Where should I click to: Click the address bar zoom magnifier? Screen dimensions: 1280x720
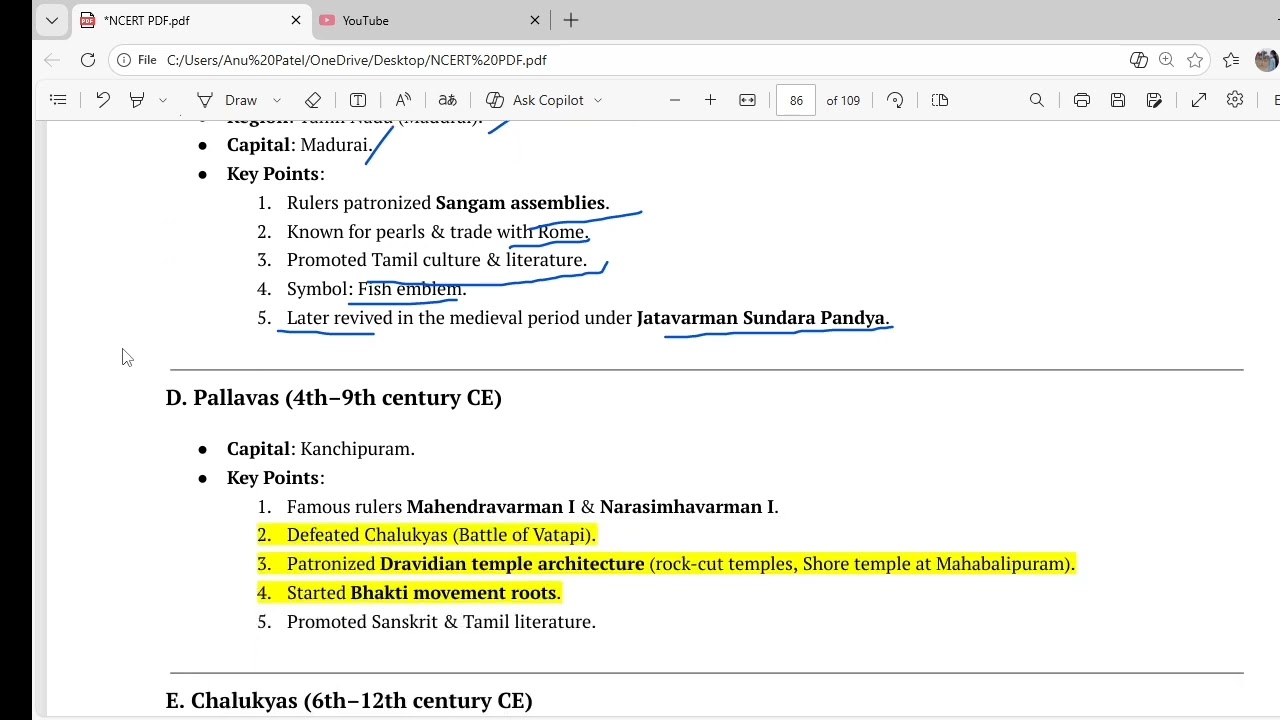click(1166, 60)
